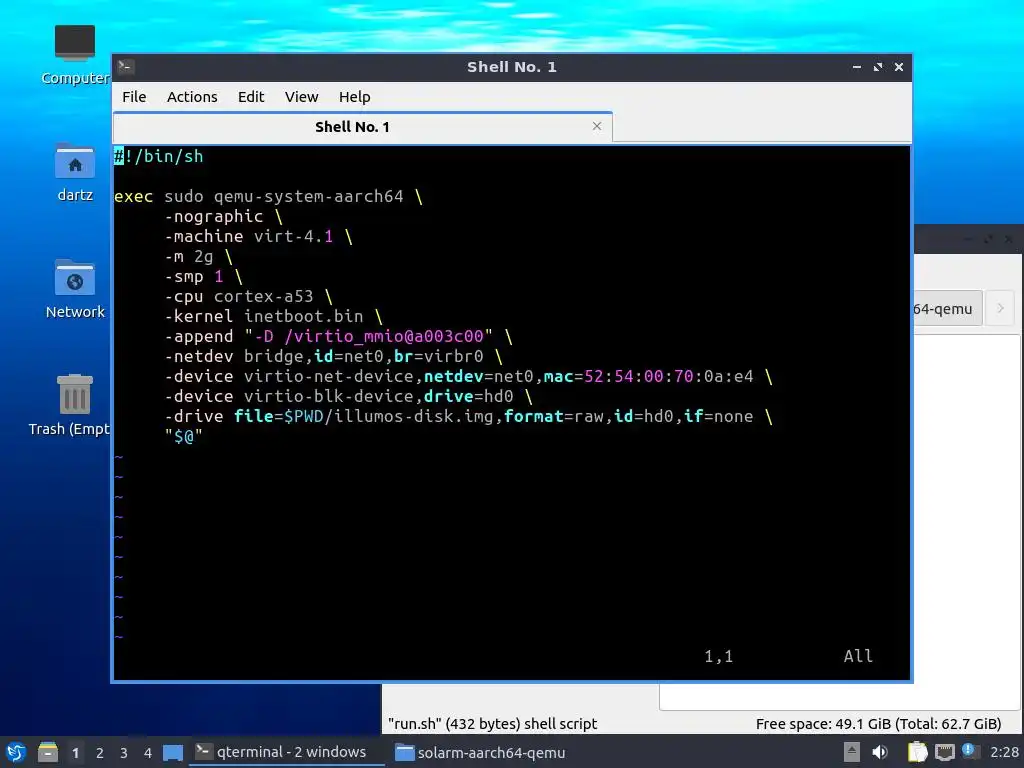The height and width of the screenshot is (768, 1024).
Task: Open the Help menu
Action: 355,97
